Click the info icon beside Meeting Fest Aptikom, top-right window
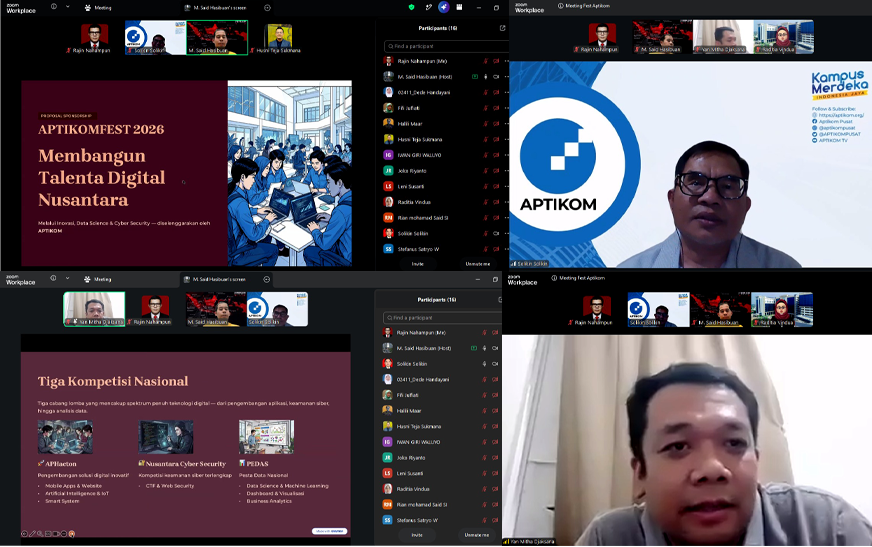The width and height of the screenshot is (872, 547). tap(560, 6)
